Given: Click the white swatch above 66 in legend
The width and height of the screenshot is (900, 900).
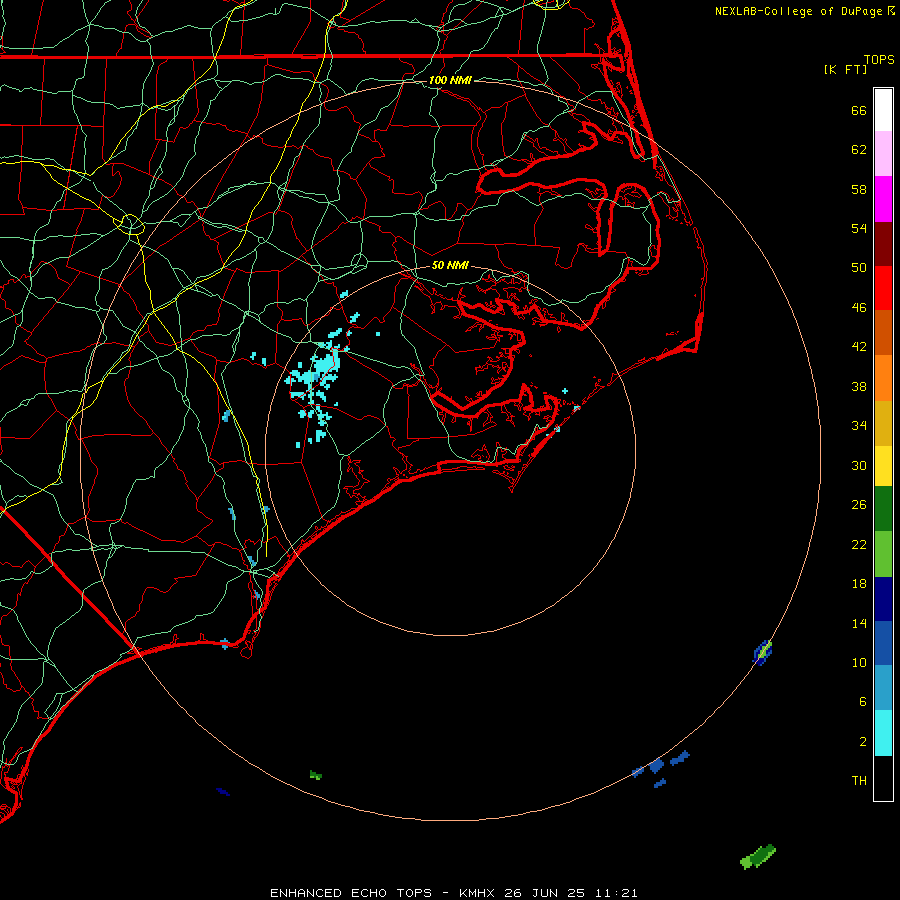Looking at the screenshot, I should click(883, 110).
